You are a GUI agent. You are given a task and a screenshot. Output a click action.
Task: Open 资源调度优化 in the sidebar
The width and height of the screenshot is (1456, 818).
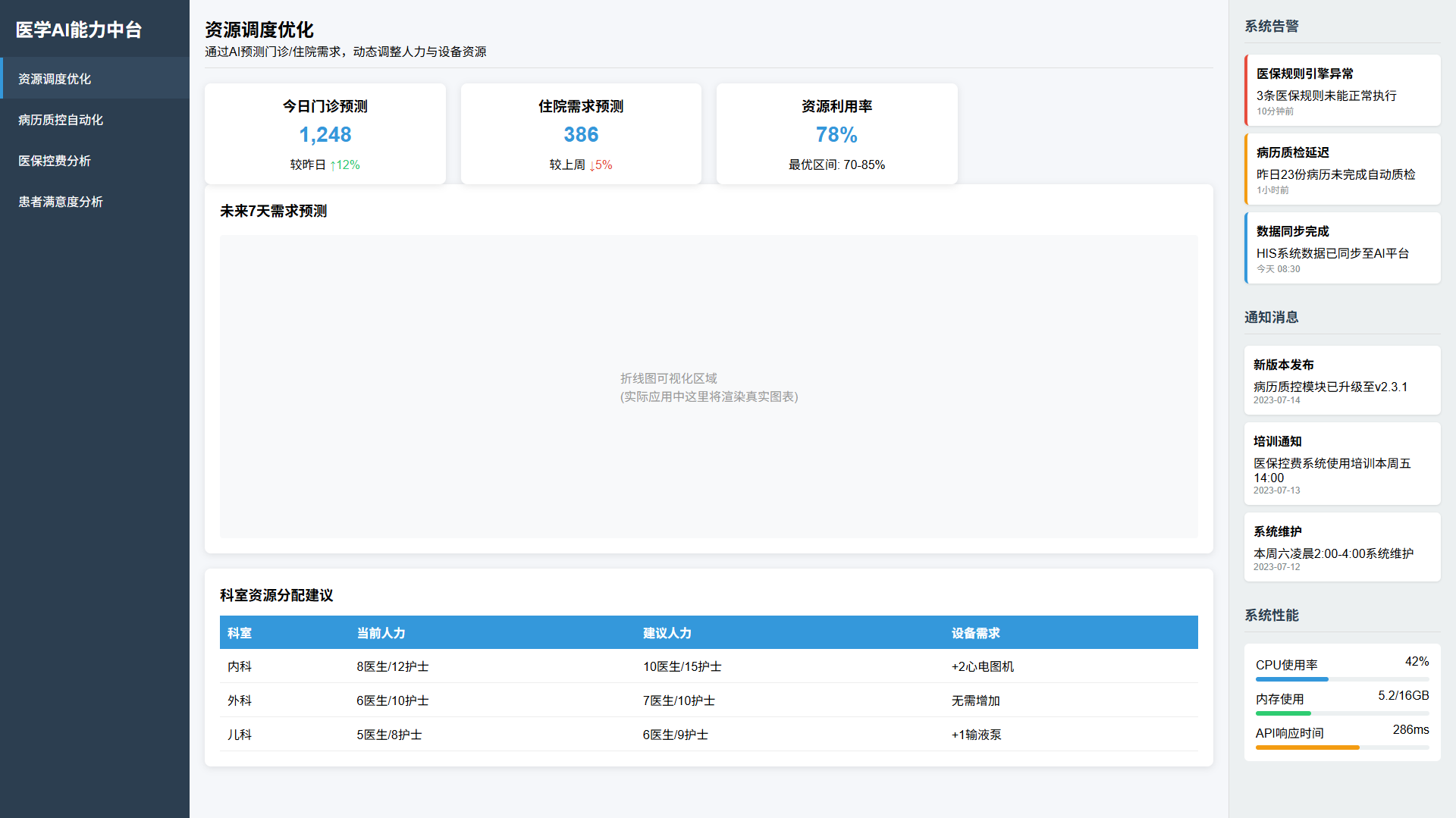55,79
